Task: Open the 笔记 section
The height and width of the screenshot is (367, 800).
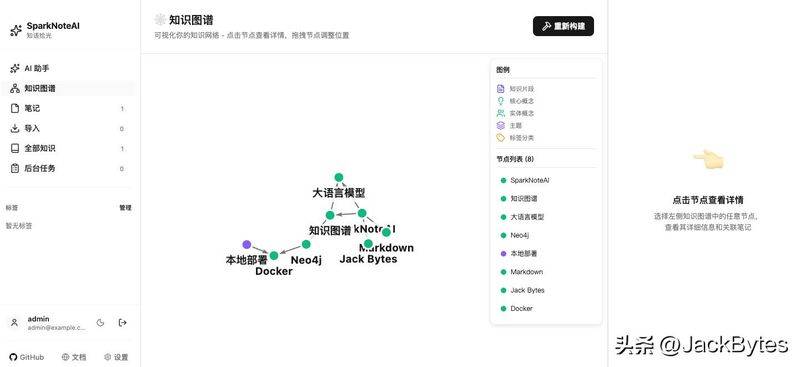Action: click(68, 108)
